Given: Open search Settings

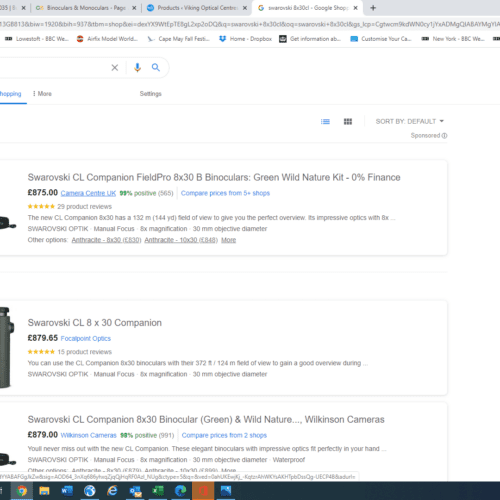Looking at the screenshot, I should pyautogui.click(x=150, y=94).
